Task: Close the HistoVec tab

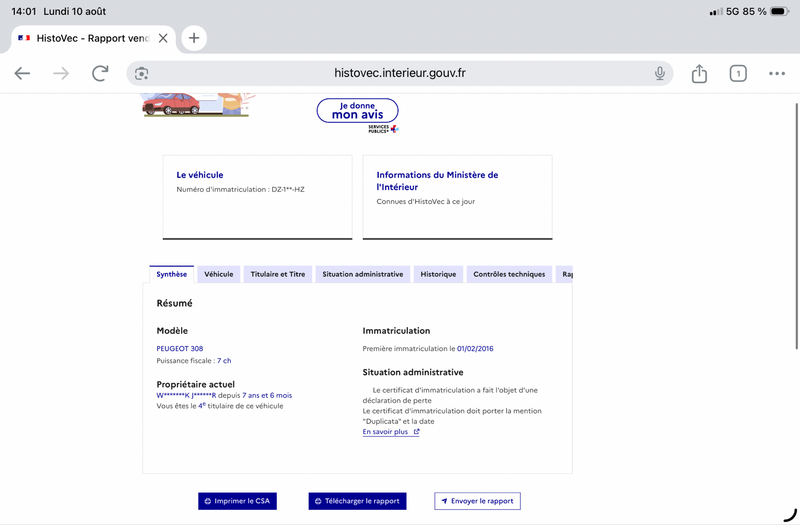Action: (x=163, y=38)
